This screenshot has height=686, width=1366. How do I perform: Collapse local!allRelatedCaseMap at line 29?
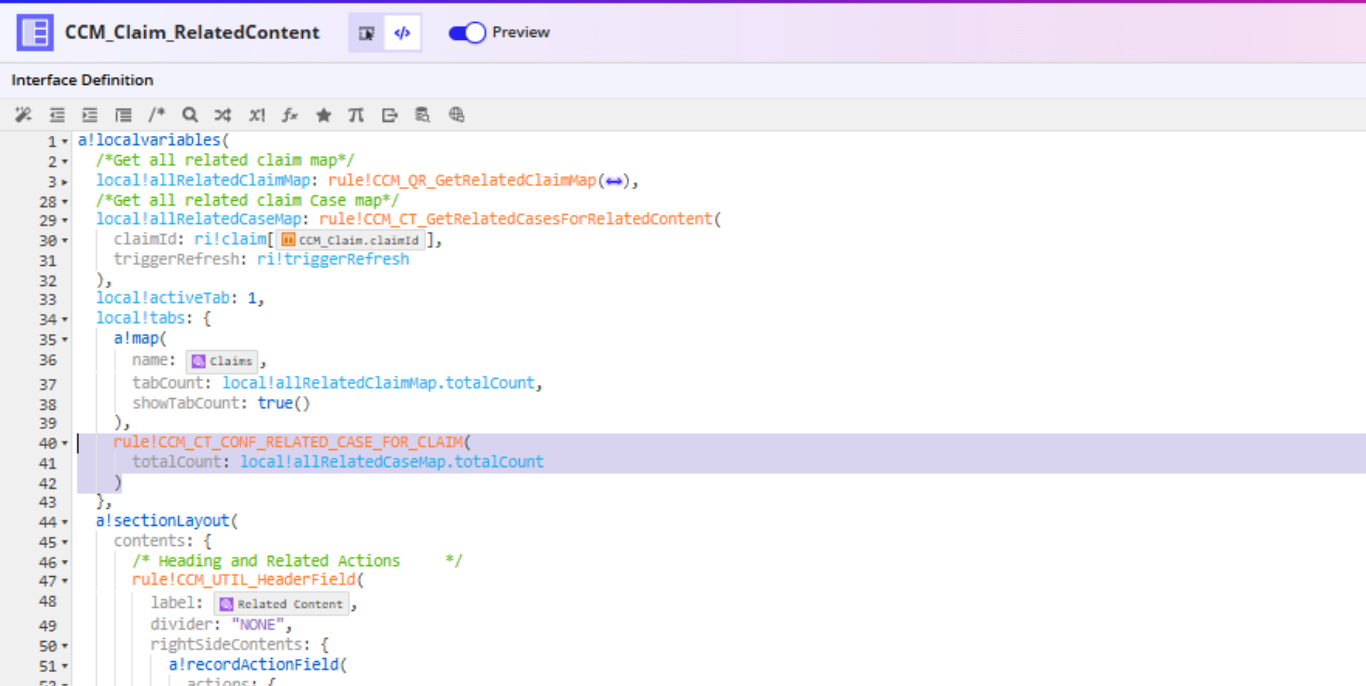(66, 221)
